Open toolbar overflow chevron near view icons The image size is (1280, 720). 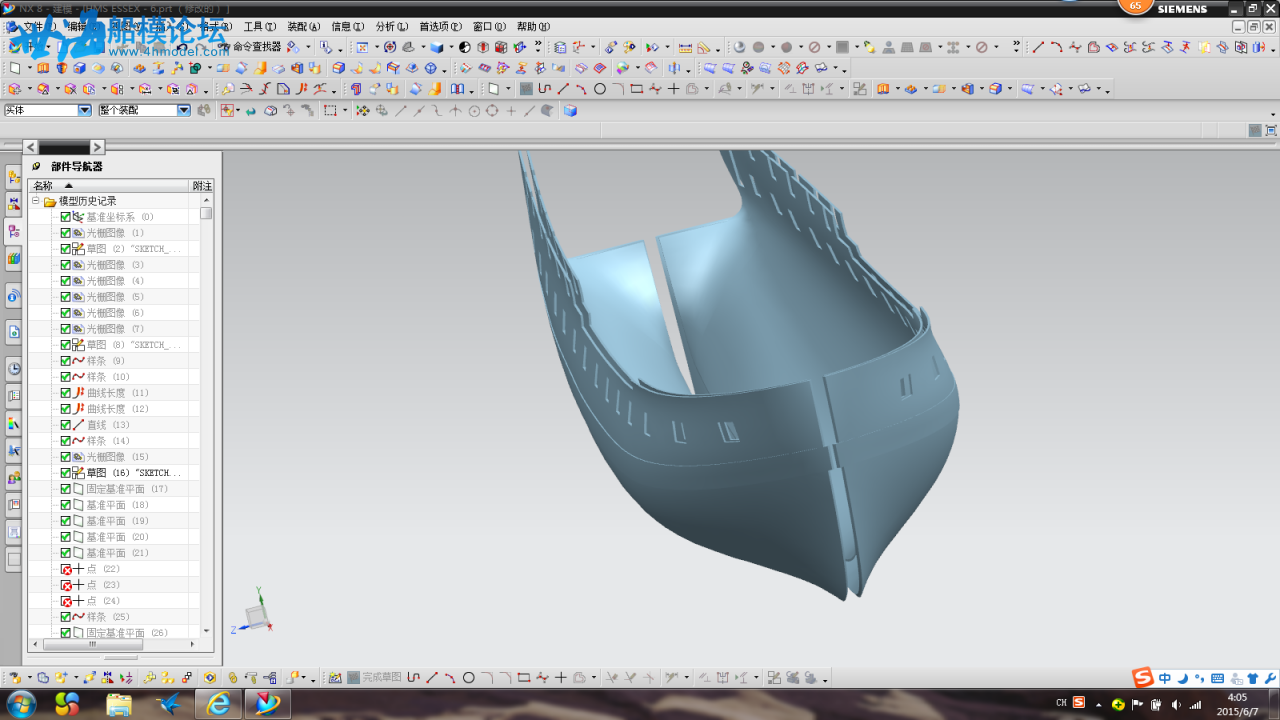click(x=539, y=46)
